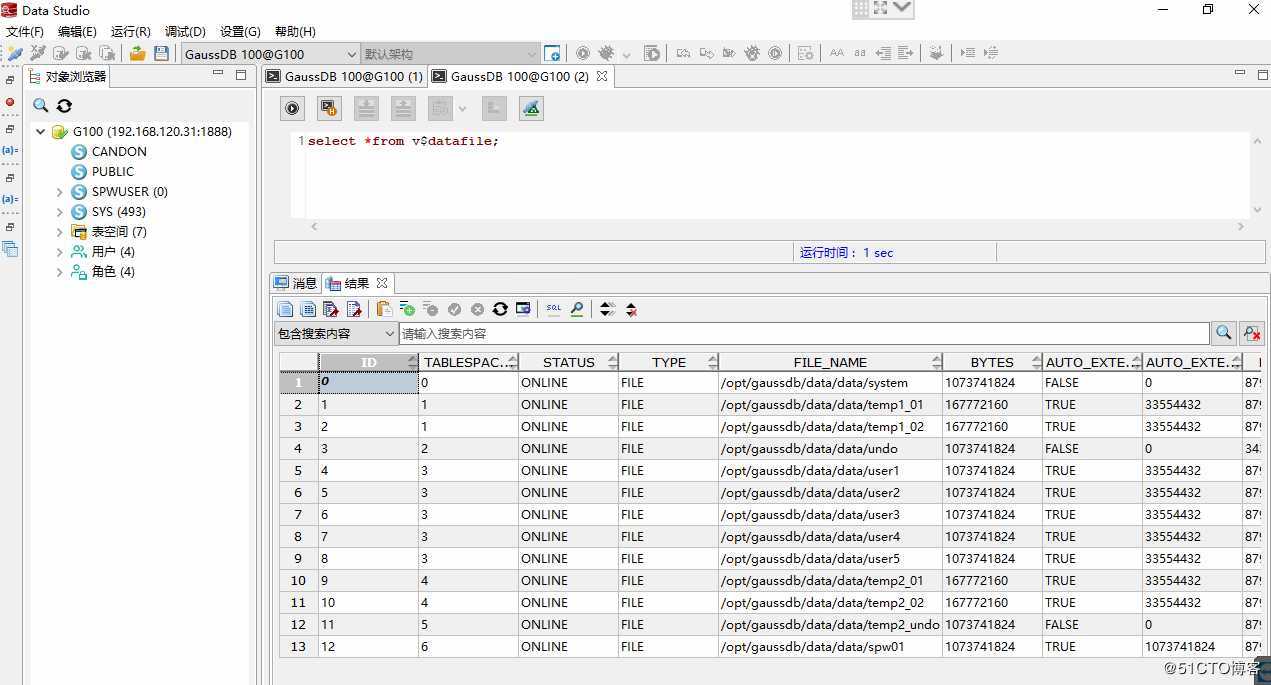Save the script with the floppy disk icon
This screenshot has height=685, width=1271.
(x=161, y=54)
